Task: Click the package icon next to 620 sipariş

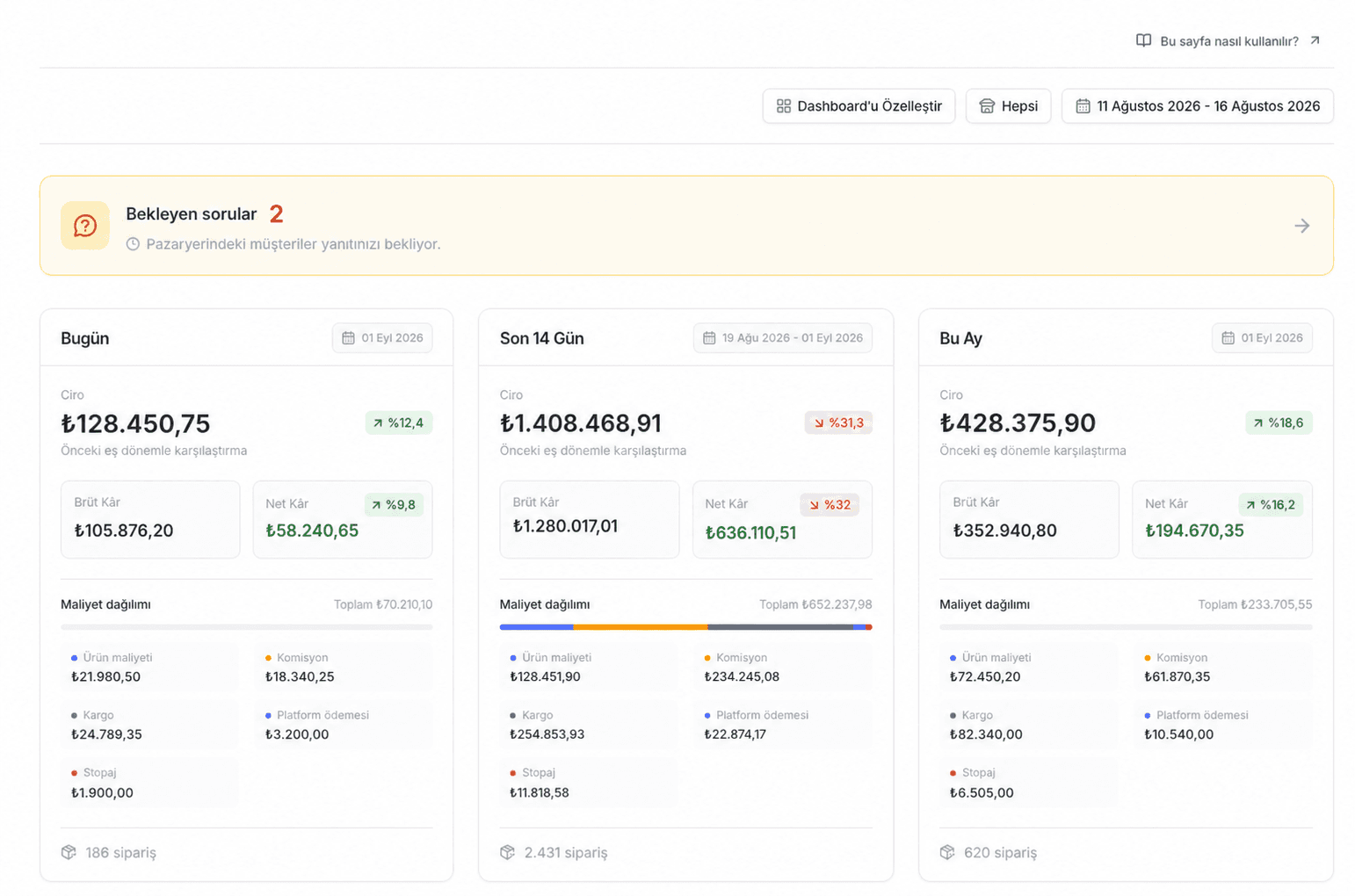Action: 946,852
